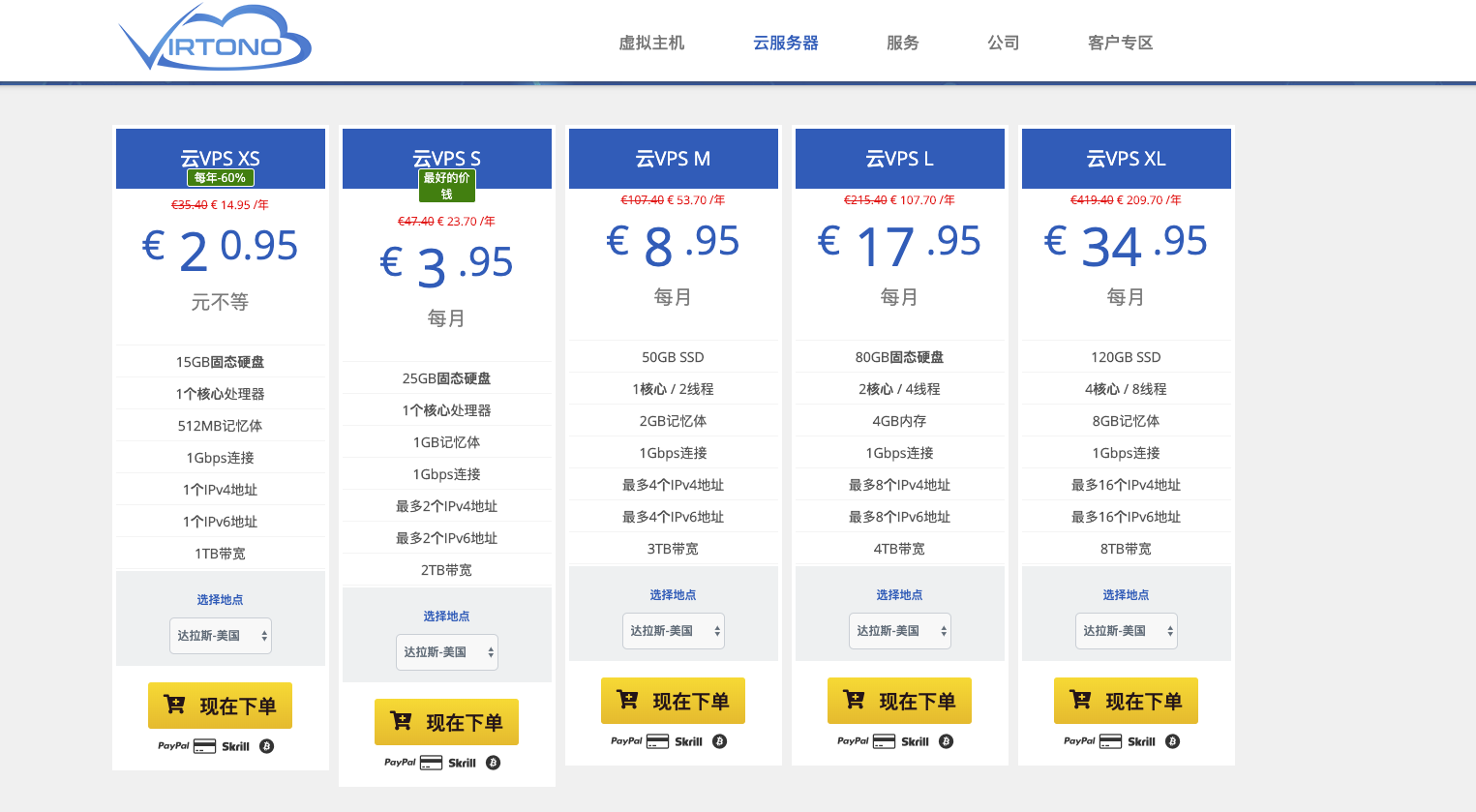Click the 4GB内存 spec line
The image size is (1476, 812).
tap(900, 421)
